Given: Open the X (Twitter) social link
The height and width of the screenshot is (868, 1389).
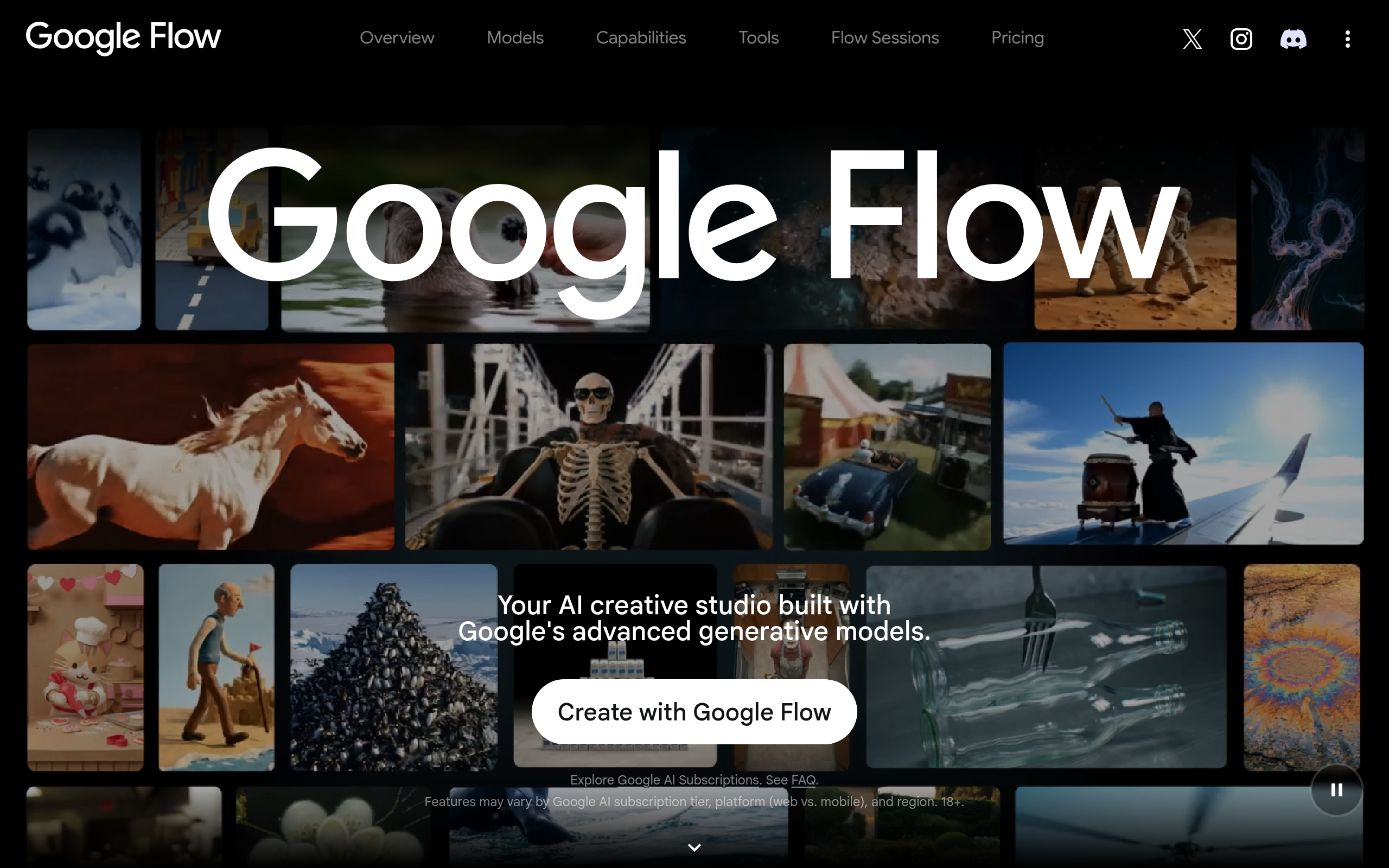Looking at the screenshot, I should pyautogui.click(x=1192, y=39).
